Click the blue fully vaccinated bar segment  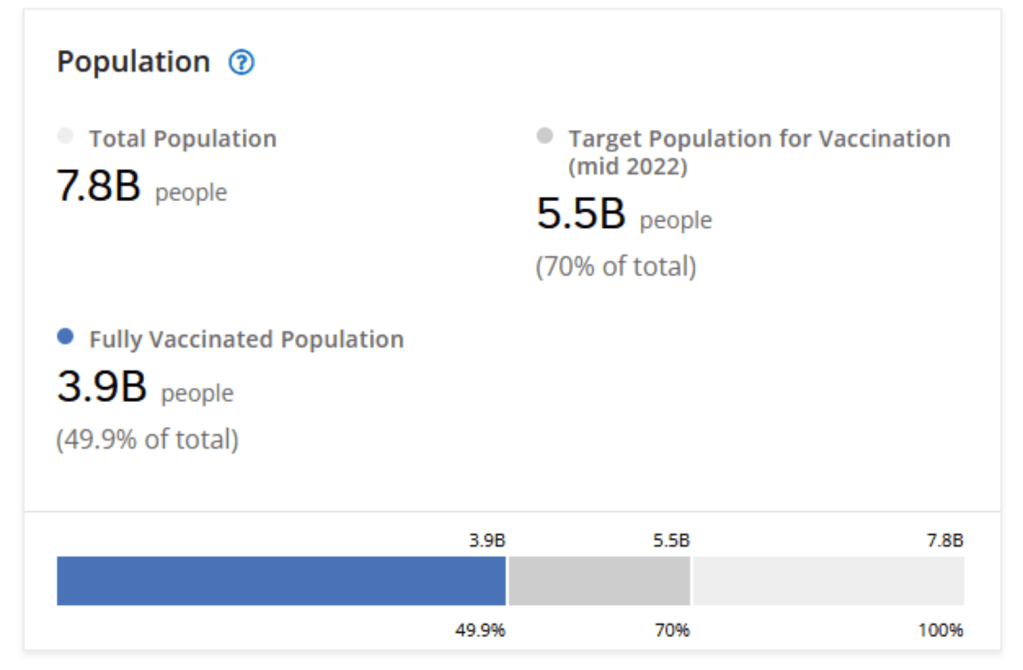tap(281, 581)
